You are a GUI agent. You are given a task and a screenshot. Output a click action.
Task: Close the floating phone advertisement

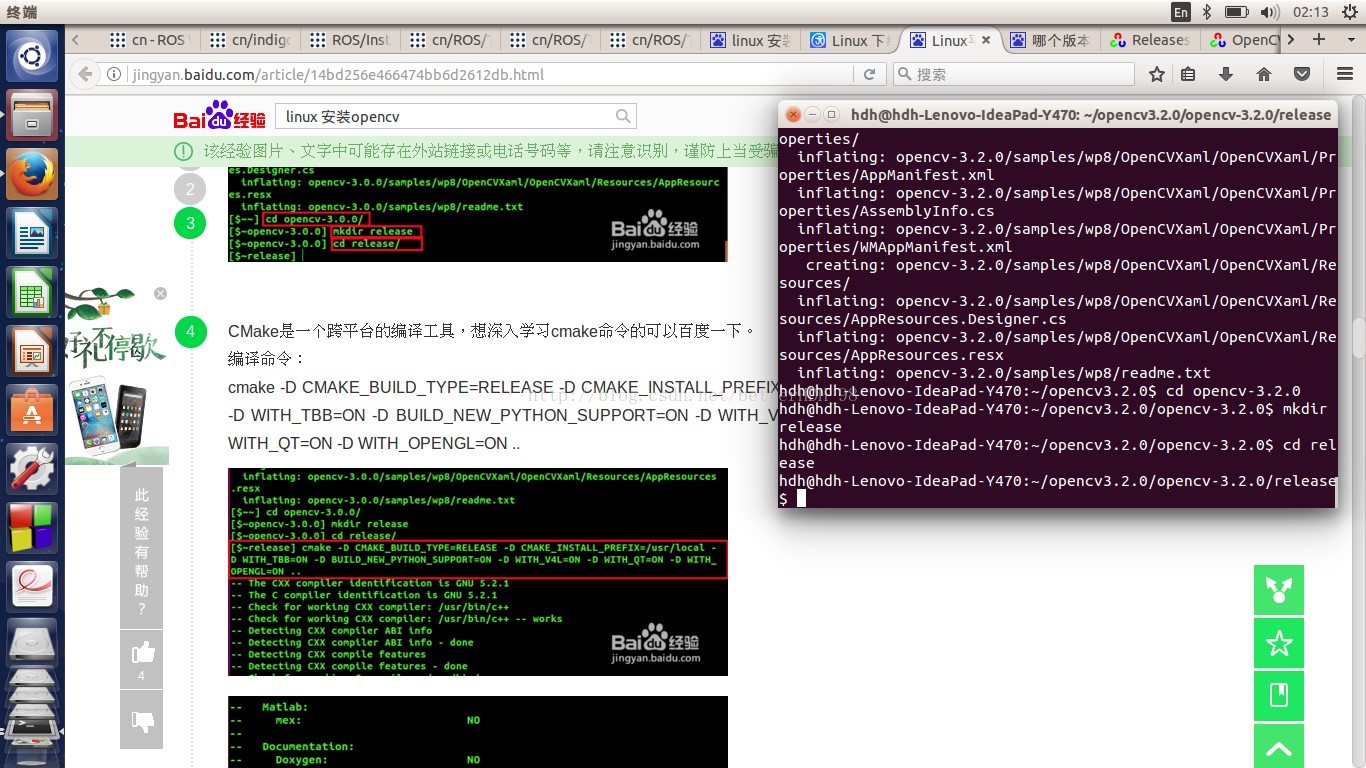[x=160, y=294]
